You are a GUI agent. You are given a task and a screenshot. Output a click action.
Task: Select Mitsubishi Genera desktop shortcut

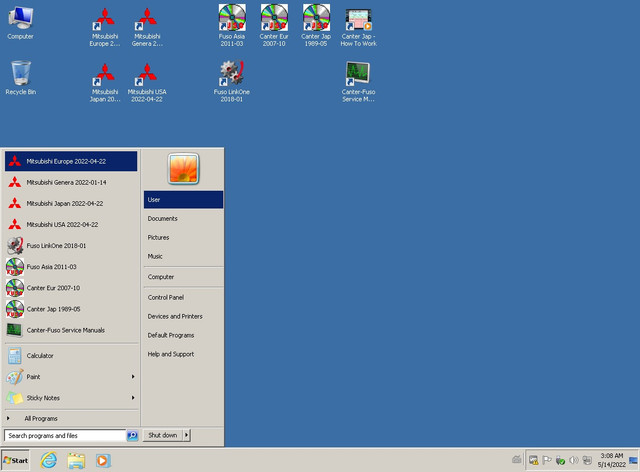(147, 27)
